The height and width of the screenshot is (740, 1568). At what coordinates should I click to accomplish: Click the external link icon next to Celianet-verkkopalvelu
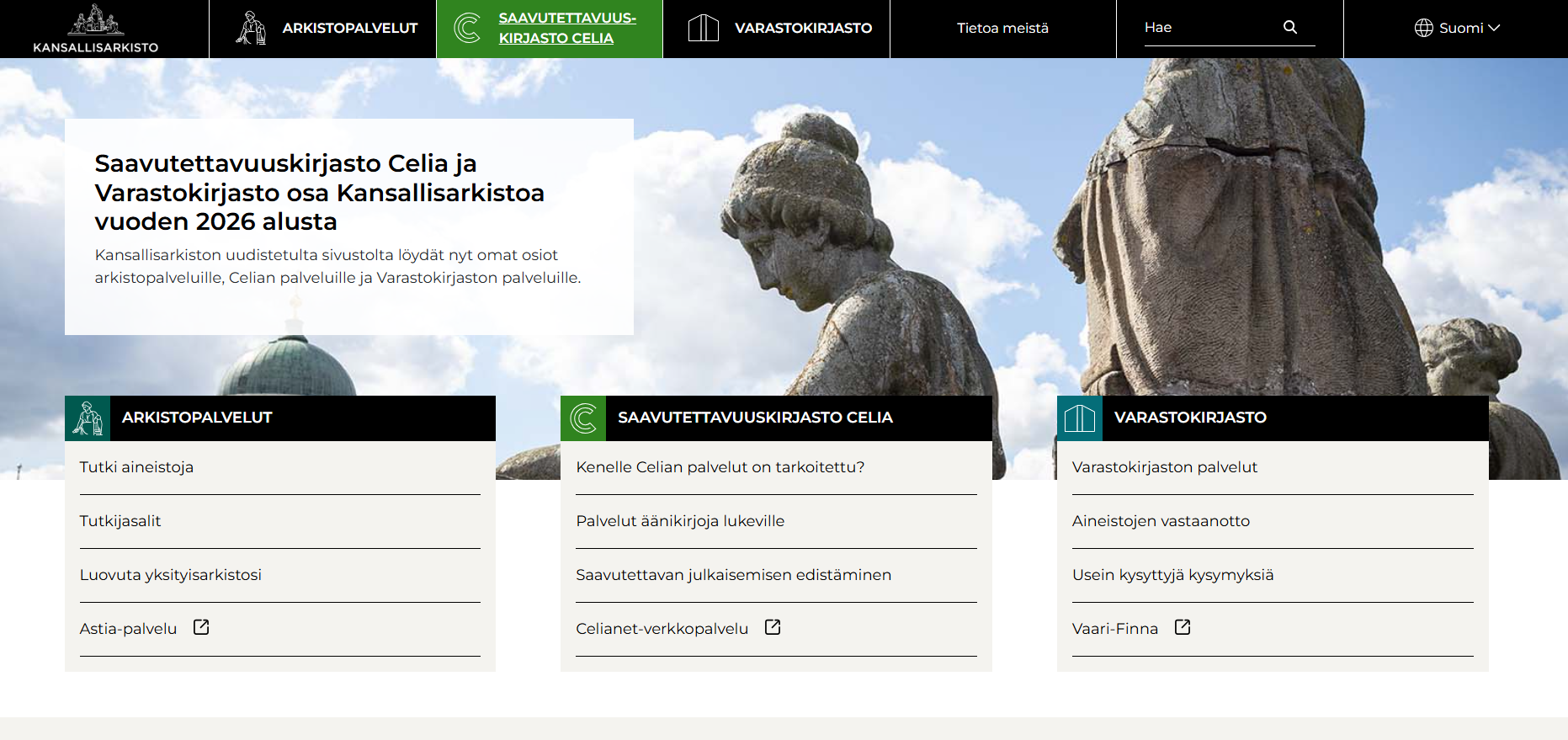(773, 627)
